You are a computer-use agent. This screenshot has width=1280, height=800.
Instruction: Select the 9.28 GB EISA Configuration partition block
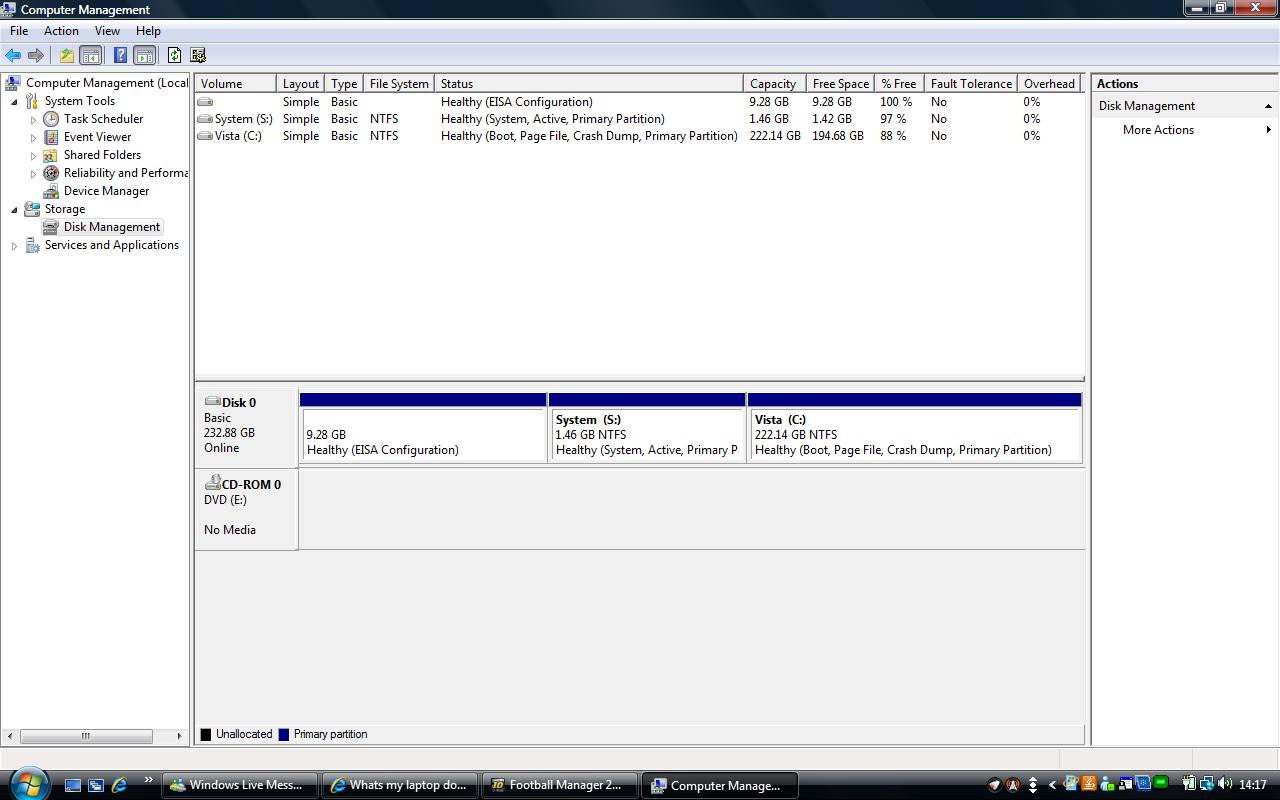pyautogui.click(x=423, y=427)
